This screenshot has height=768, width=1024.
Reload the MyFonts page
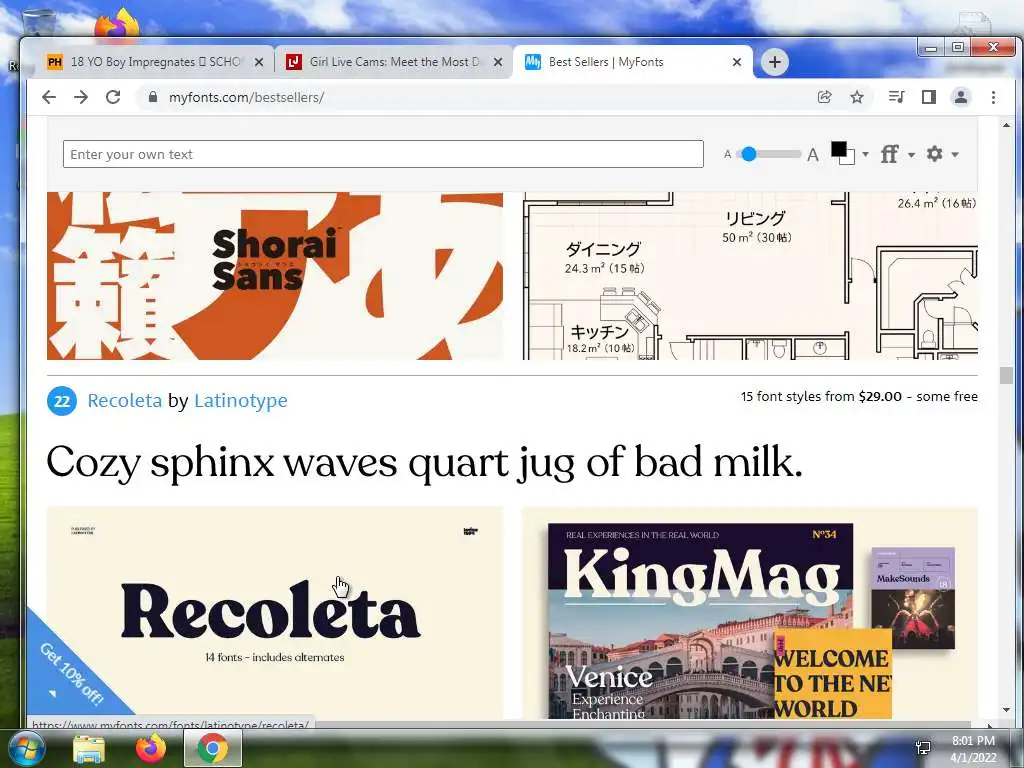coord(113,97)
